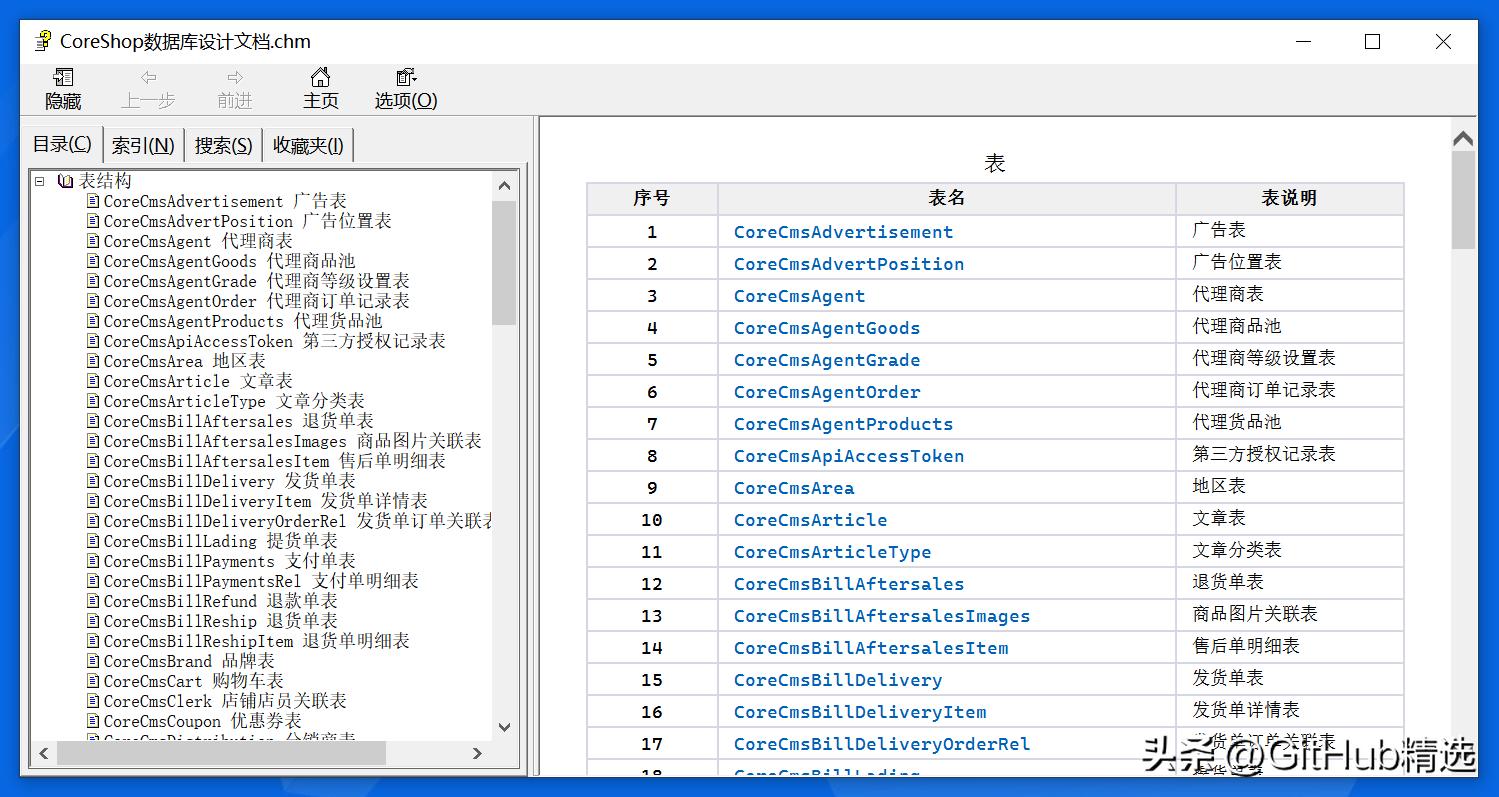Viewport: 1499px width, 797px height.
Task: Click the page icon beside CoreCmsAdvertisement 广告表
Action: (x=94, y=201)
